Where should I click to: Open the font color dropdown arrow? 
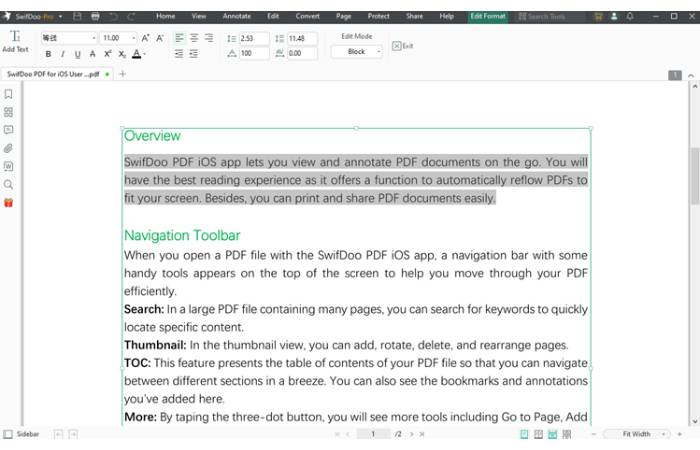pos(145,54)
